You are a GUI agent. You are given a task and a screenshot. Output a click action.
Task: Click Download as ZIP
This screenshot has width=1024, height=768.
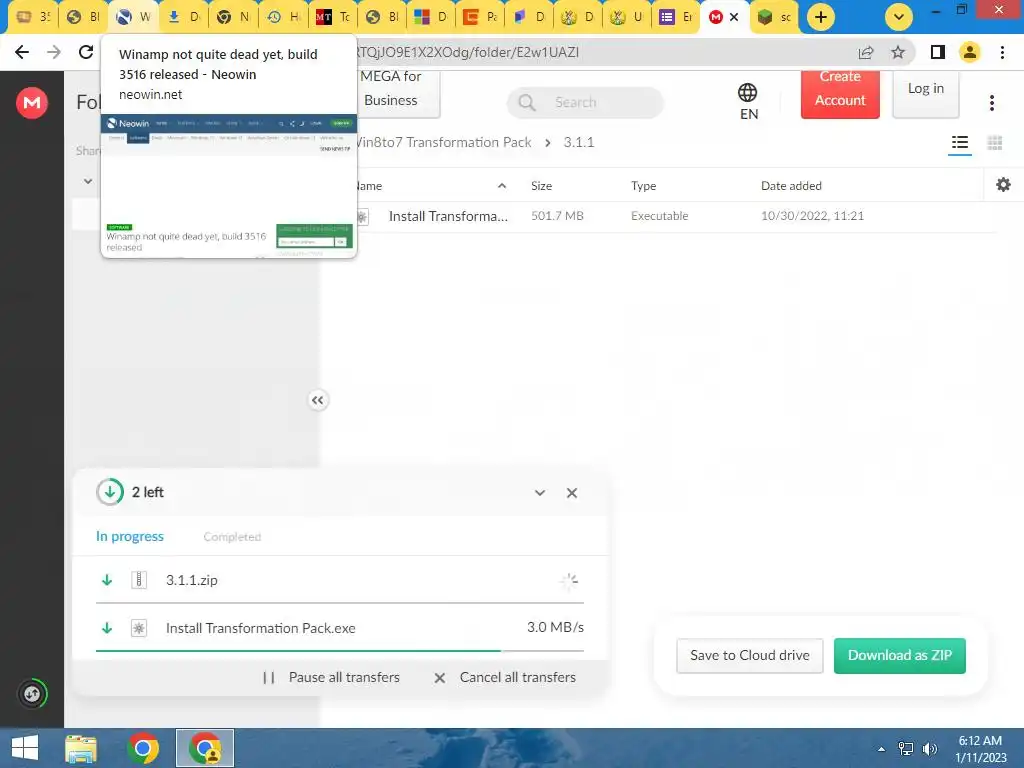899,656
